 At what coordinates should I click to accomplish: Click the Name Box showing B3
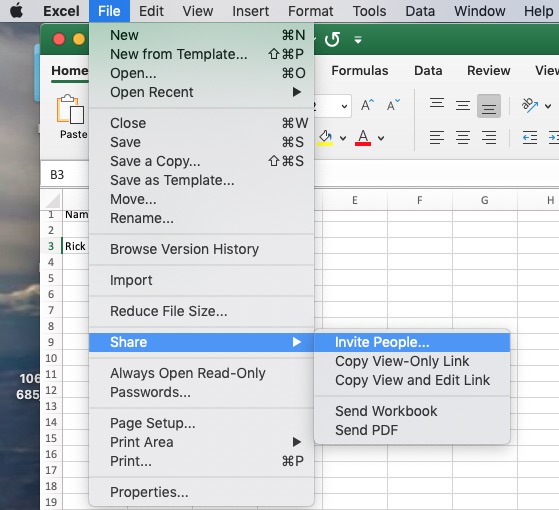tap(65, 175)
